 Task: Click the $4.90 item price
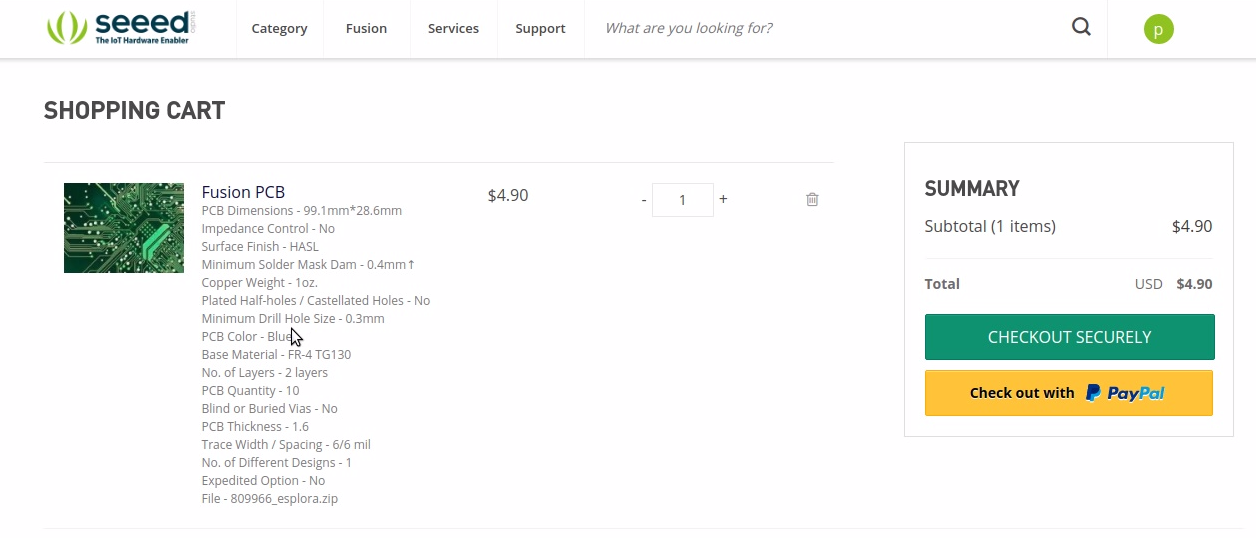pos(508,195)
